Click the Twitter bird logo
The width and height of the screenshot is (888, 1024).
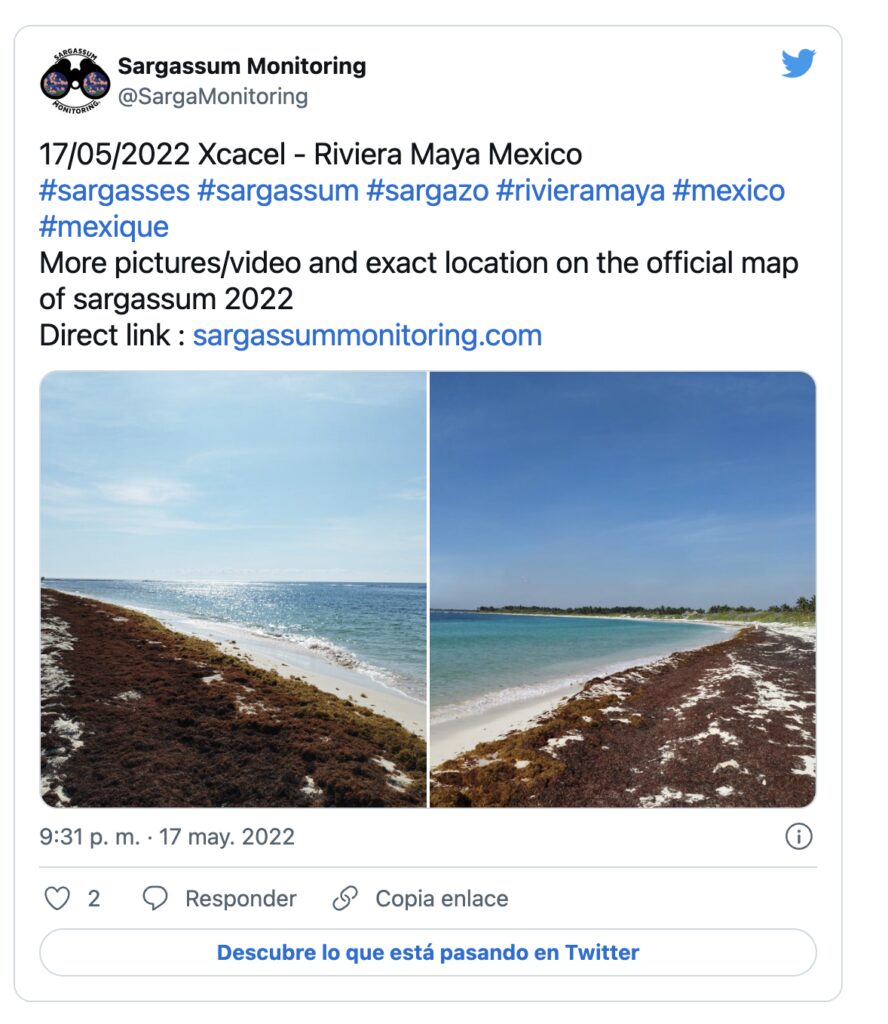798,65
